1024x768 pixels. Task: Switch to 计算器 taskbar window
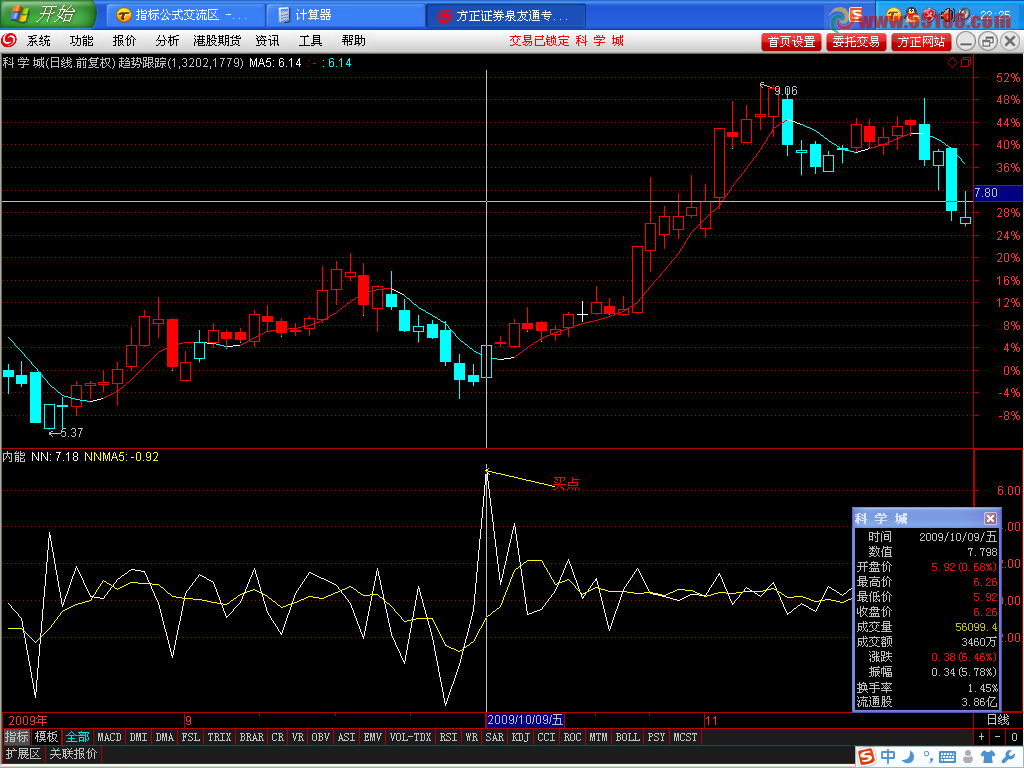(x=345, y=15)
